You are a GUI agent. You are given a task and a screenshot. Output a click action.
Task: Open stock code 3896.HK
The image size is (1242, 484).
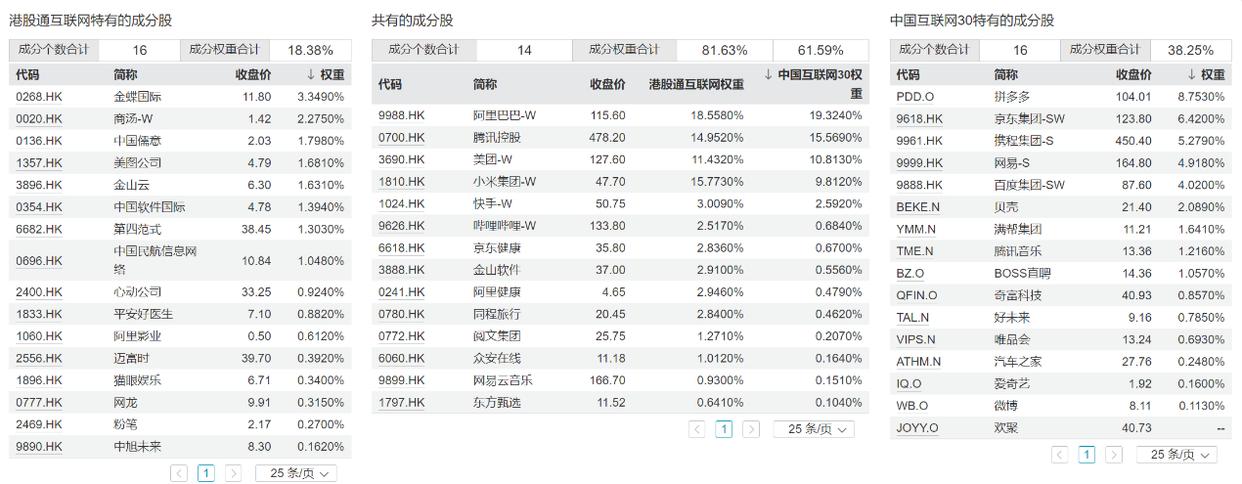point(39,185)
